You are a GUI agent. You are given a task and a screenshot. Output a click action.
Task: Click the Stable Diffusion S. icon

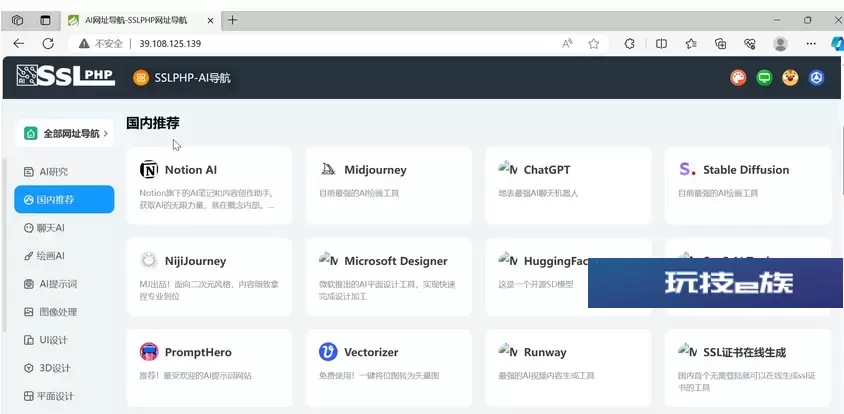click(x=687, y=170)
